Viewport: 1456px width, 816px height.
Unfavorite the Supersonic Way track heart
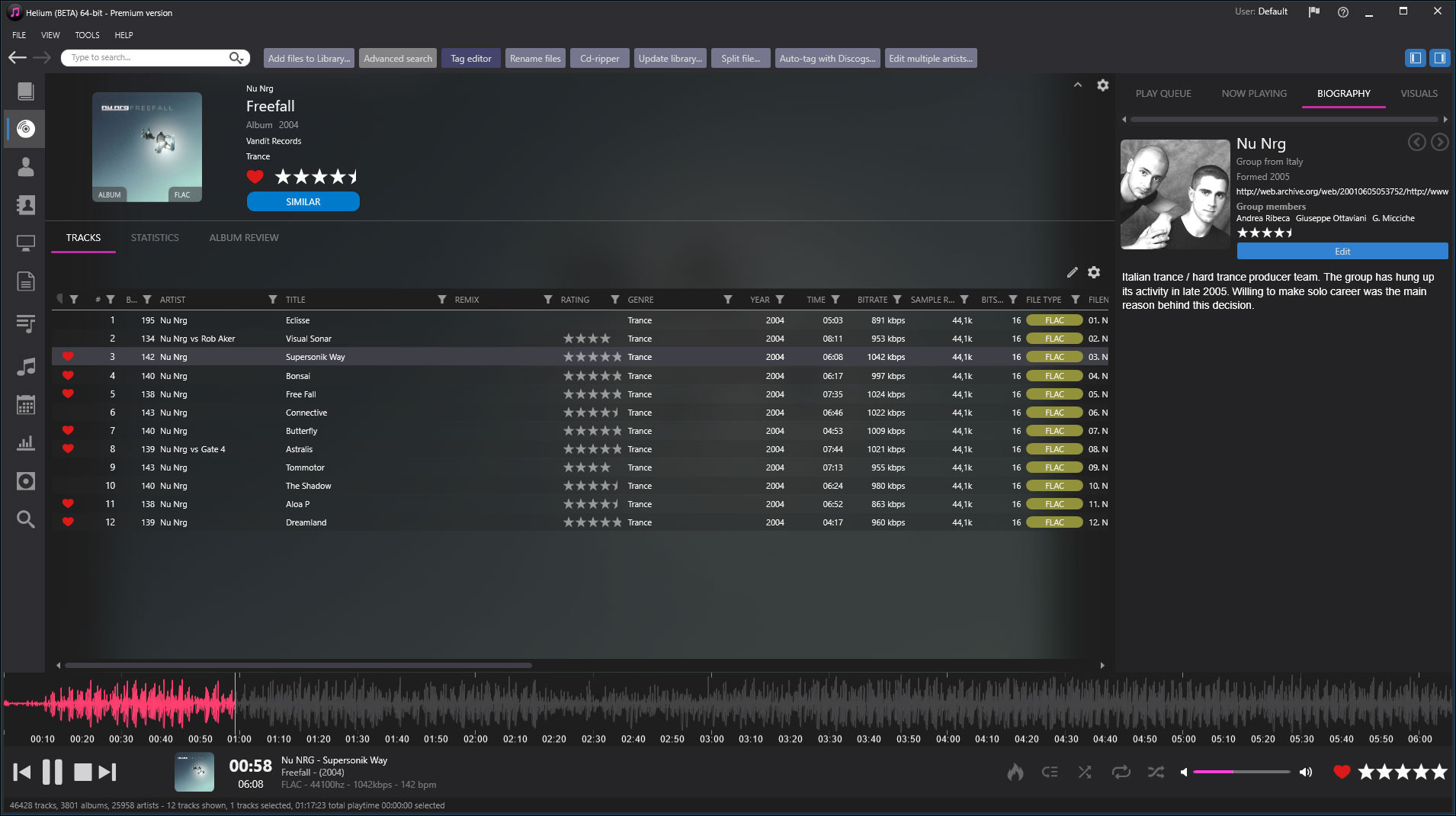click(x=68, y=357)
